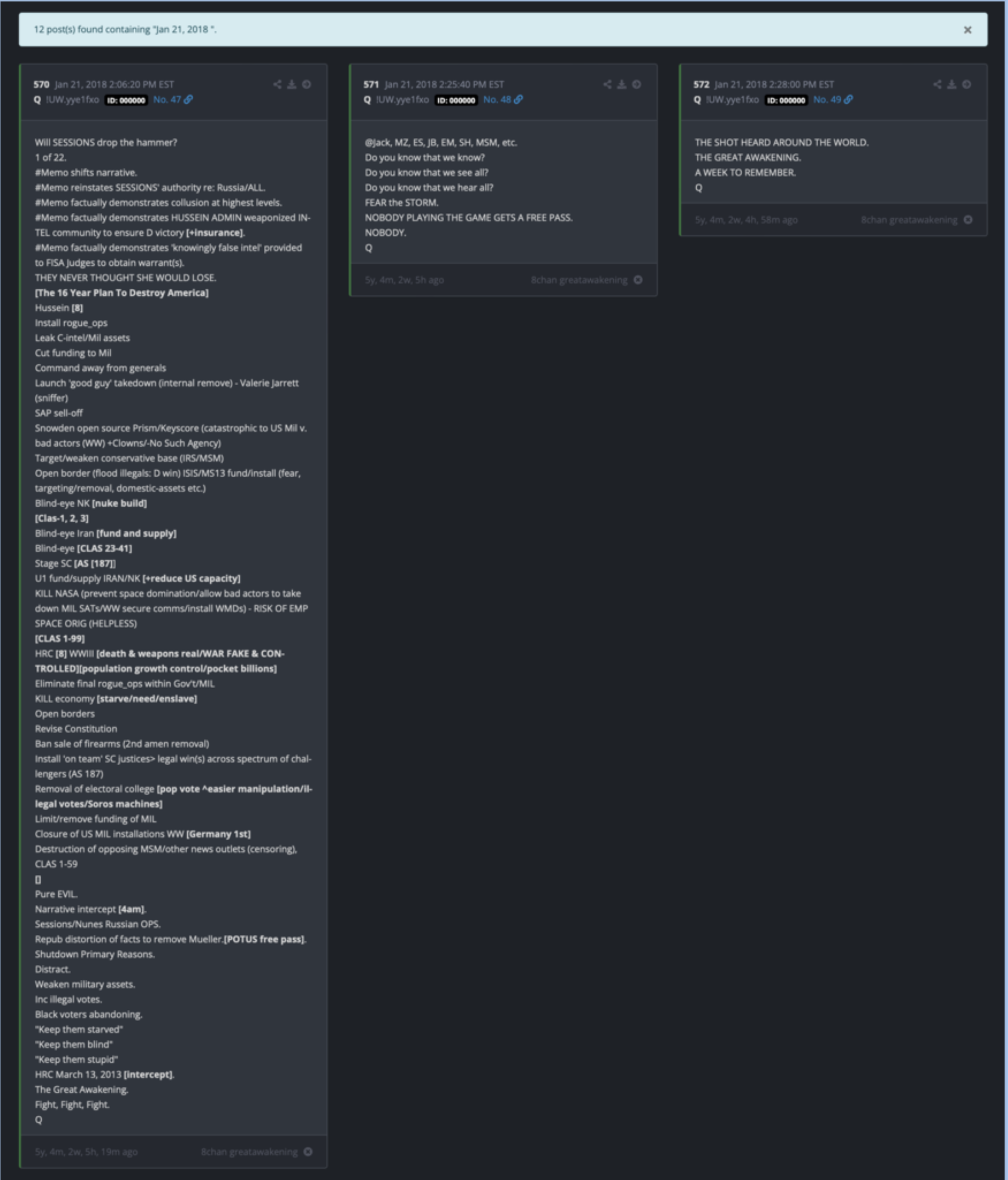Click the share icon on post 570
The width and height of the screenshot is (1008, 1180).
pyautogui.click(x=277, y=84)
